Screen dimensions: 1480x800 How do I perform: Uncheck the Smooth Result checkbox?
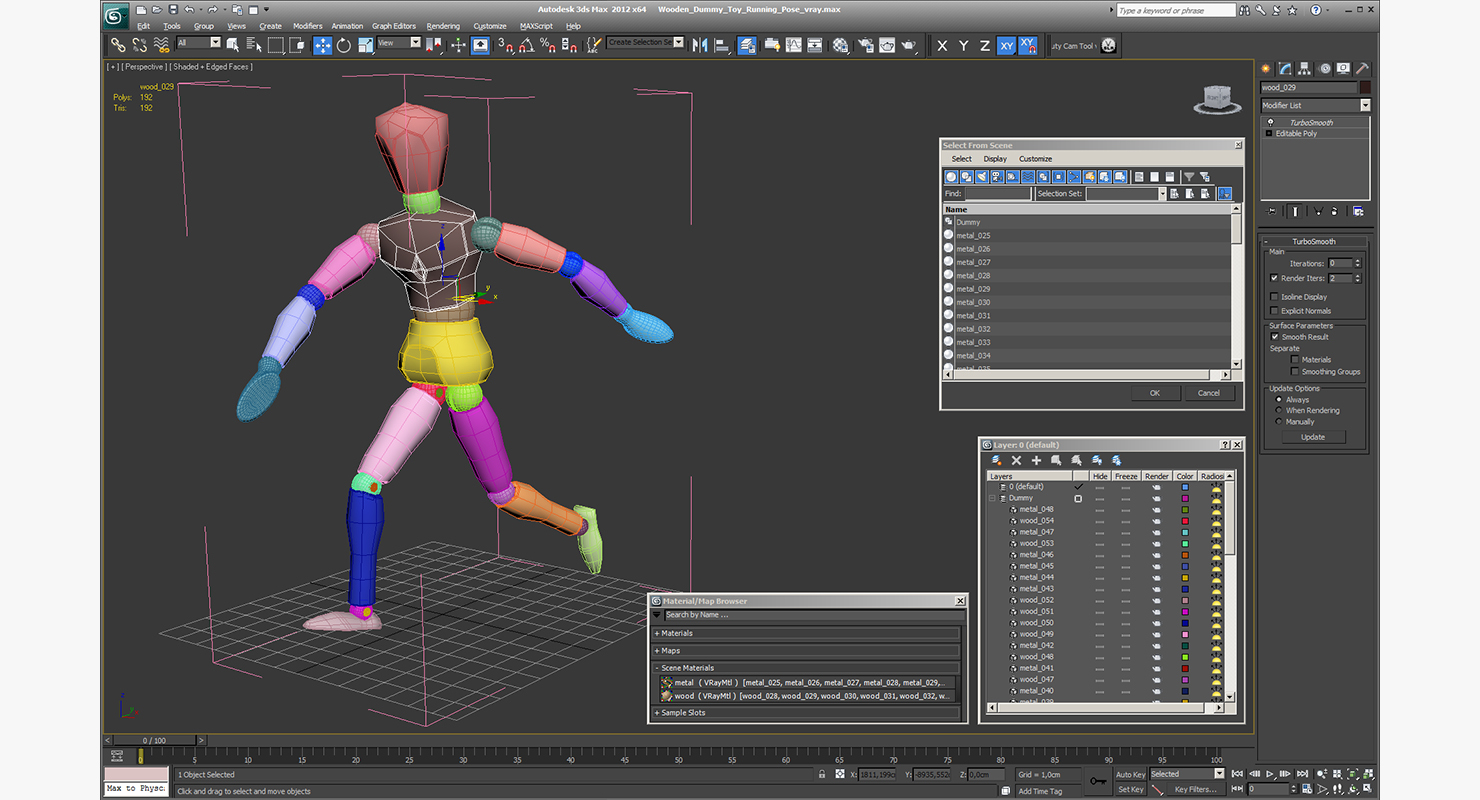(1275, 337)
